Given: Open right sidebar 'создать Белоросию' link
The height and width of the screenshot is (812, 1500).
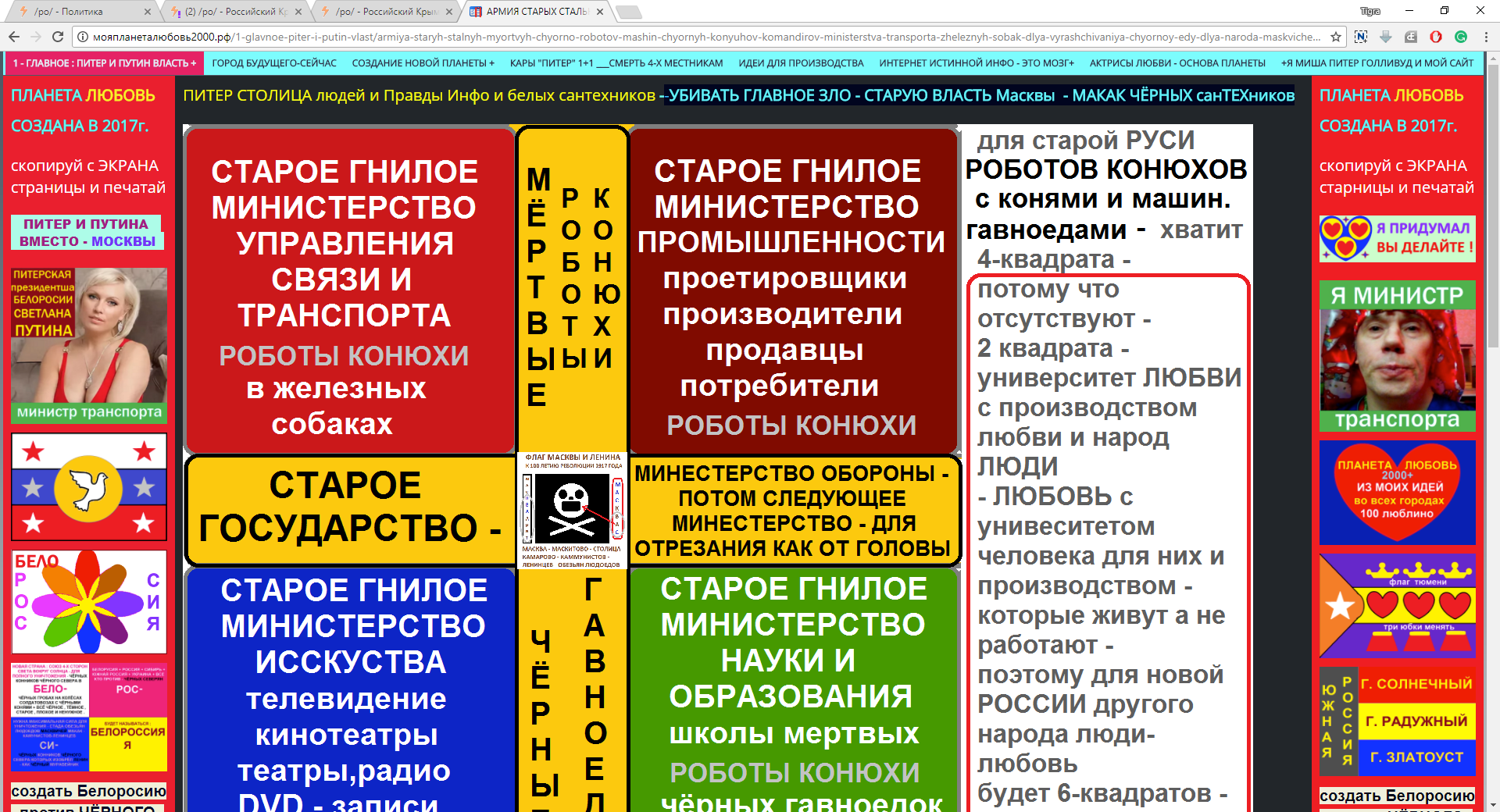Looking at the screenshot, I should (1397, 796).
